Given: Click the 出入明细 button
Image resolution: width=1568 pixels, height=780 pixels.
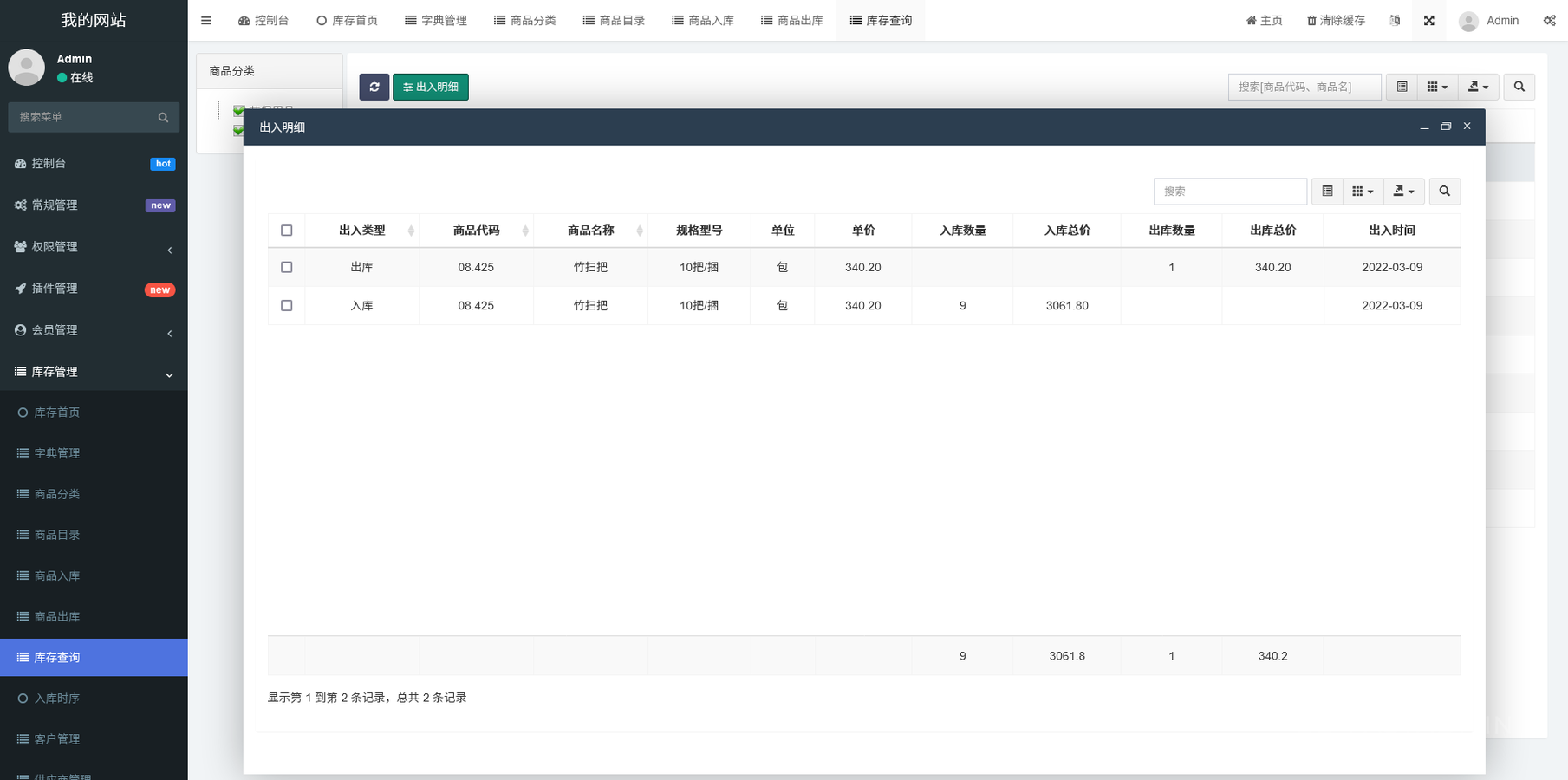Looking at the screenshot, I should (431, 87).
